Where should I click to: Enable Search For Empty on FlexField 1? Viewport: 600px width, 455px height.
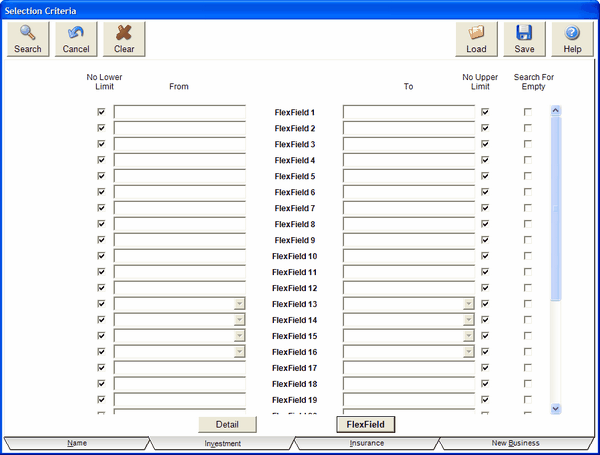528,112
